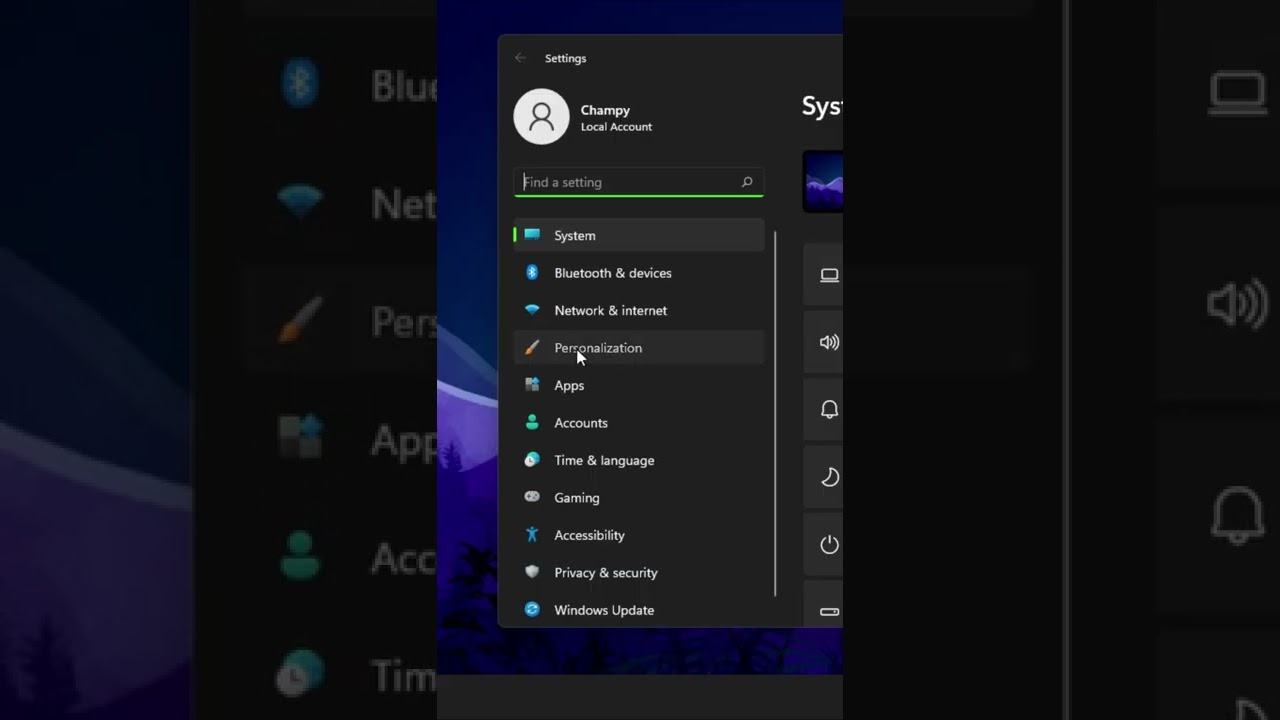Open Time & language settings

(639, 460)
